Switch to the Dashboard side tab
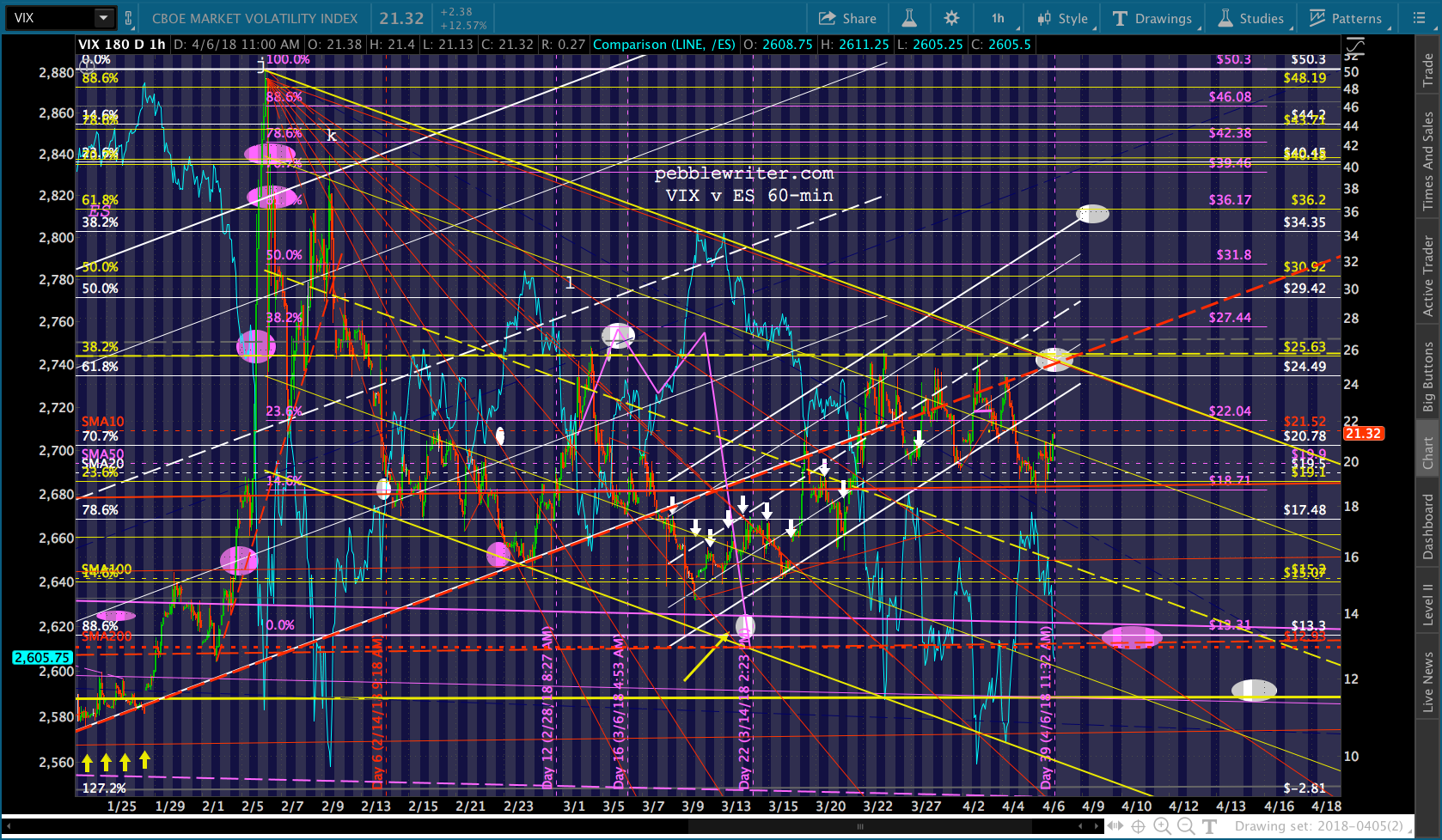 point(1428,527)
